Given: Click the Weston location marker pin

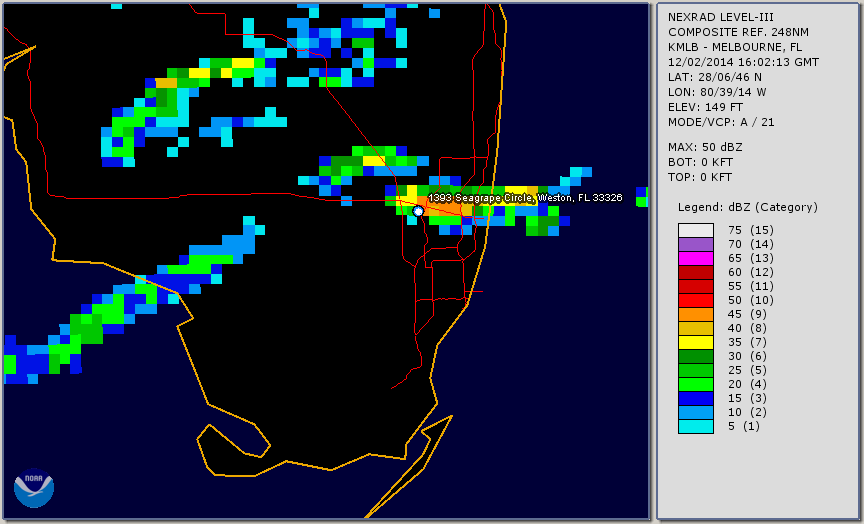Looking at the screenshot, I should tap(418, 211).
